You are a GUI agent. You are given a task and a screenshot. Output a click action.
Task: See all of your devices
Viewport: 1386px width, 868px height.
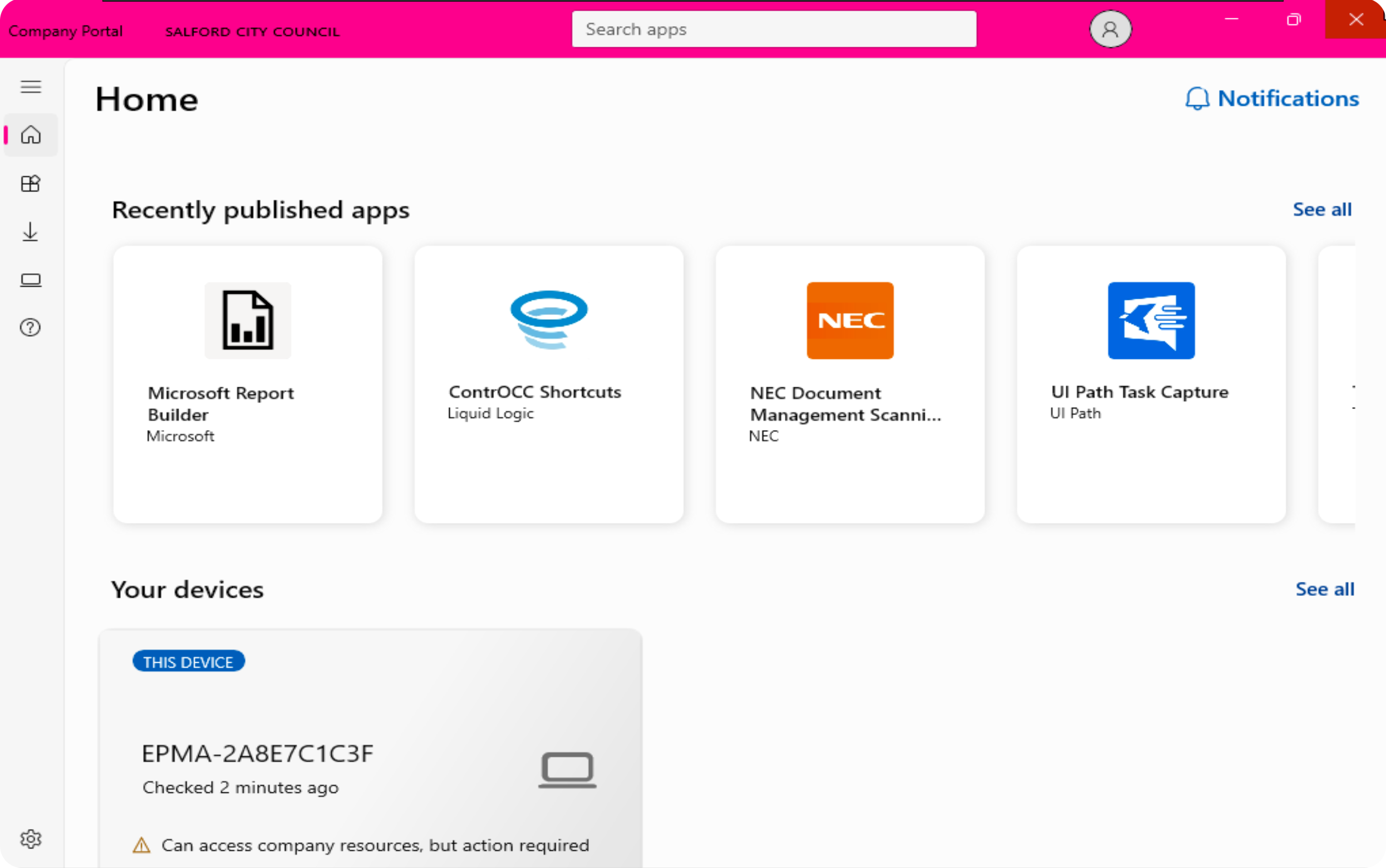1325,589
